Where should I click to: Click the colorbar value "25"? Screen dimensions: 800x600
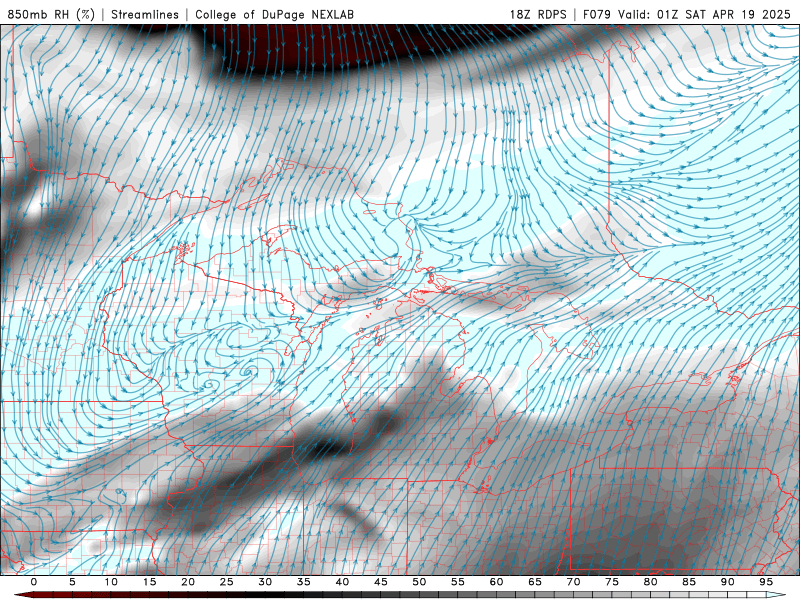pyautogui.click(x=227, y=582)
